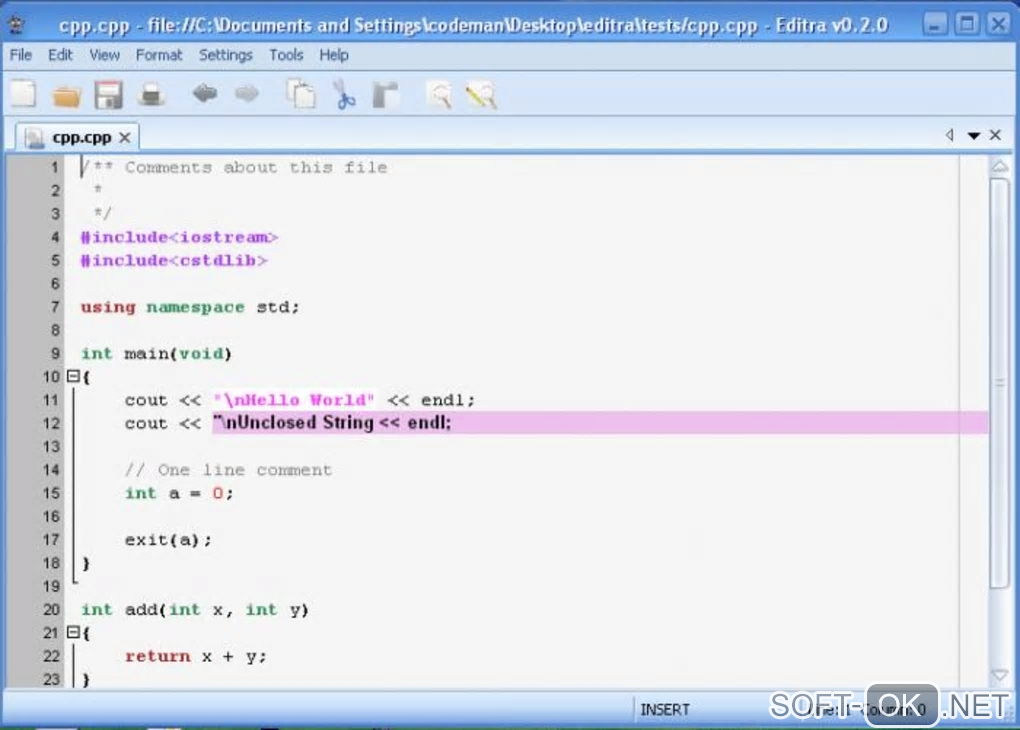Open the File menu
This screenshot has width=1020, height=730.
point(21,55)
